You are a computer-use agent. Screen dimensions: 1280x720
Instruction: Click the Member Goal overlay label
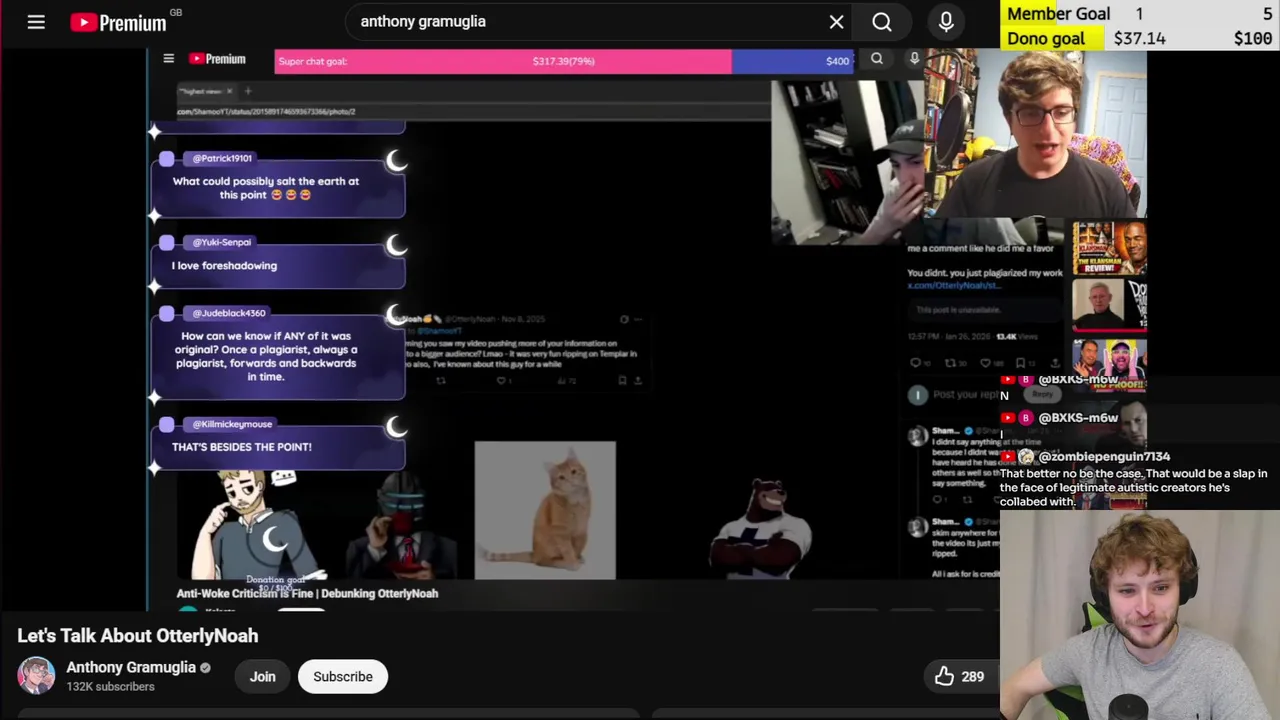coord(1058,13)
